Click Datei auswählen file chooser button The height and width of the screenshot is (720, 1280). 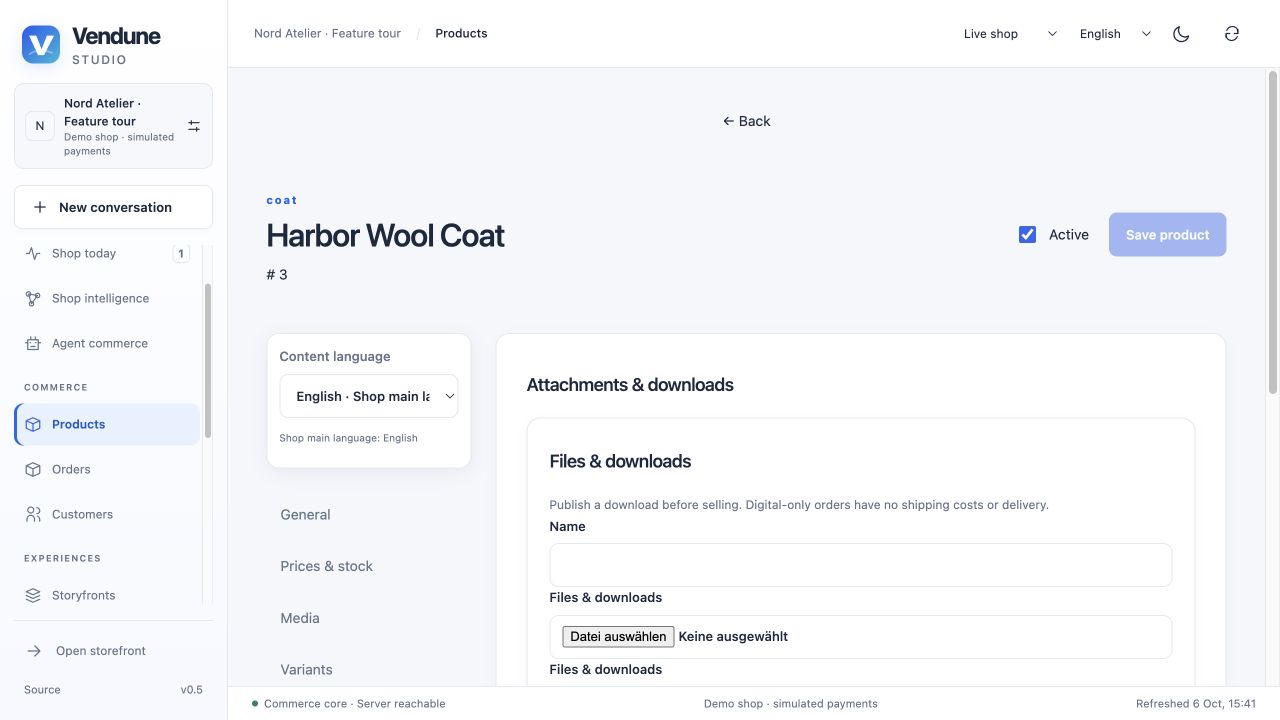tap(618, 636)
